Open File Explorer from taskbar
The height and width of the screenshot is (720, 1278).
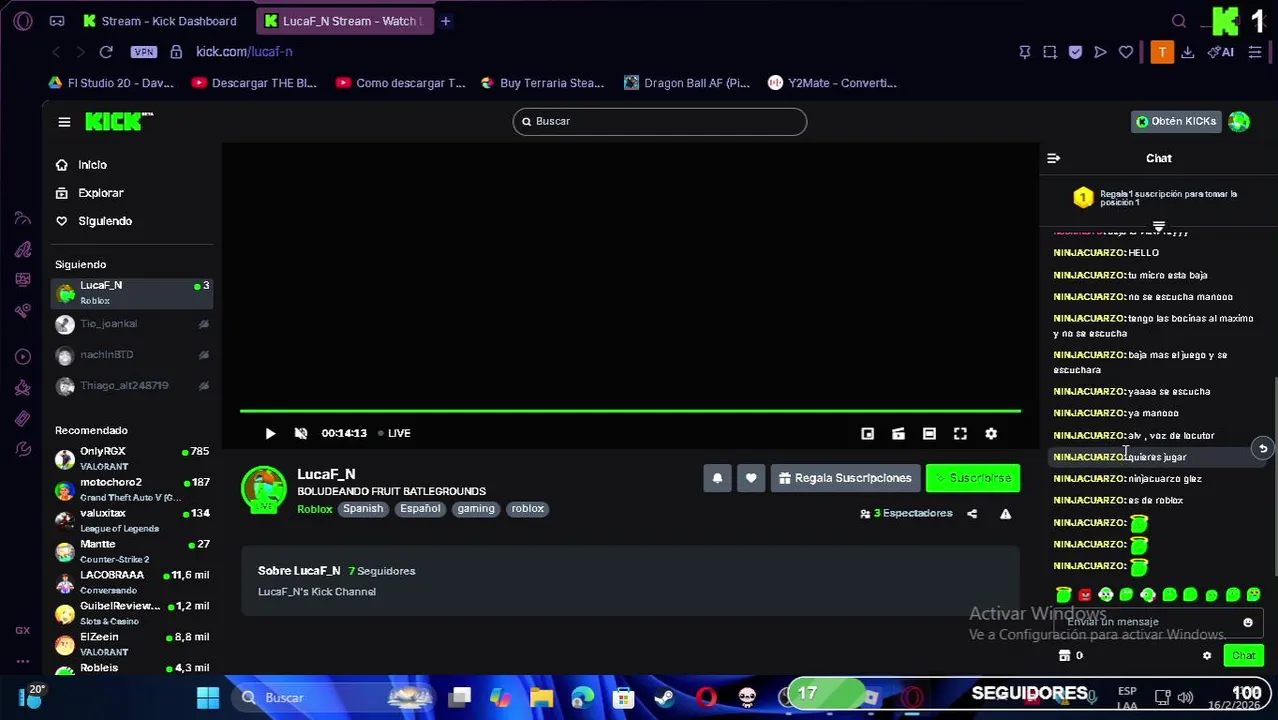(541, 697)
